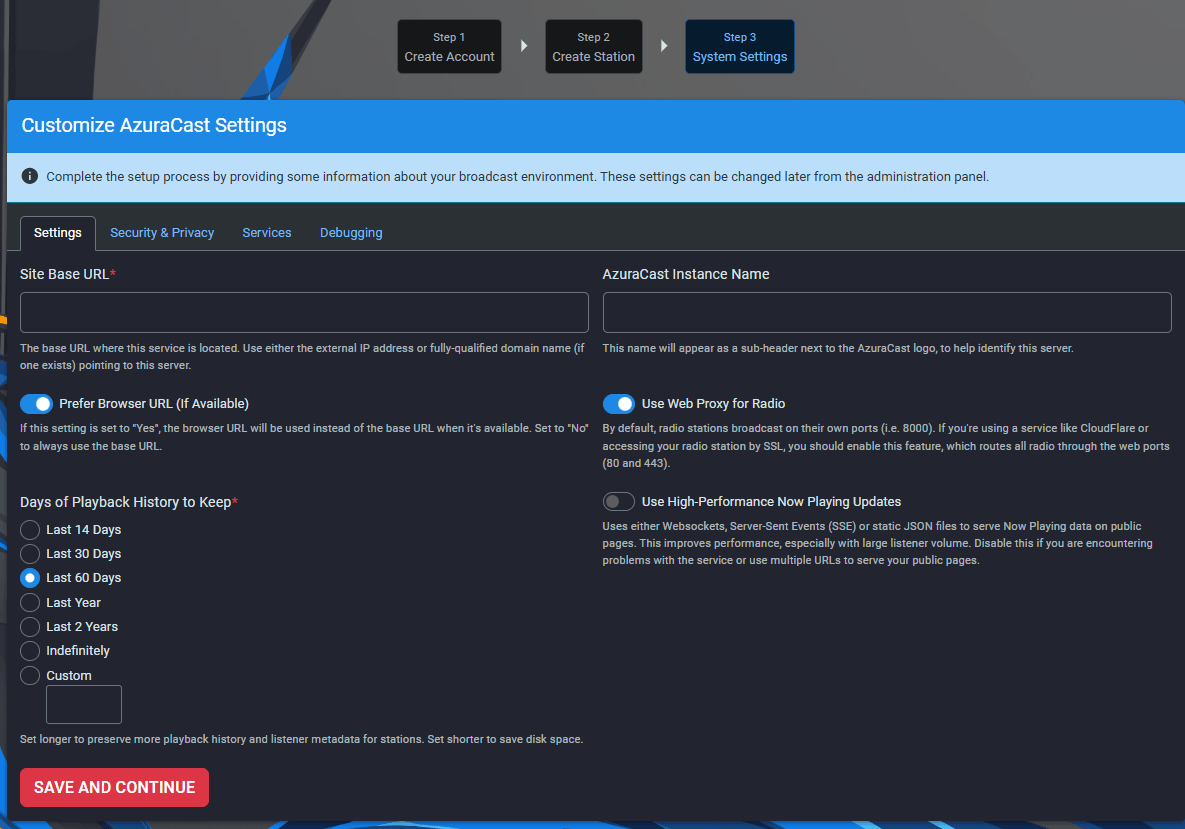Open the Debugging tab
The width and height of the screenshot is (1185, 829).
tap(351, 233)
